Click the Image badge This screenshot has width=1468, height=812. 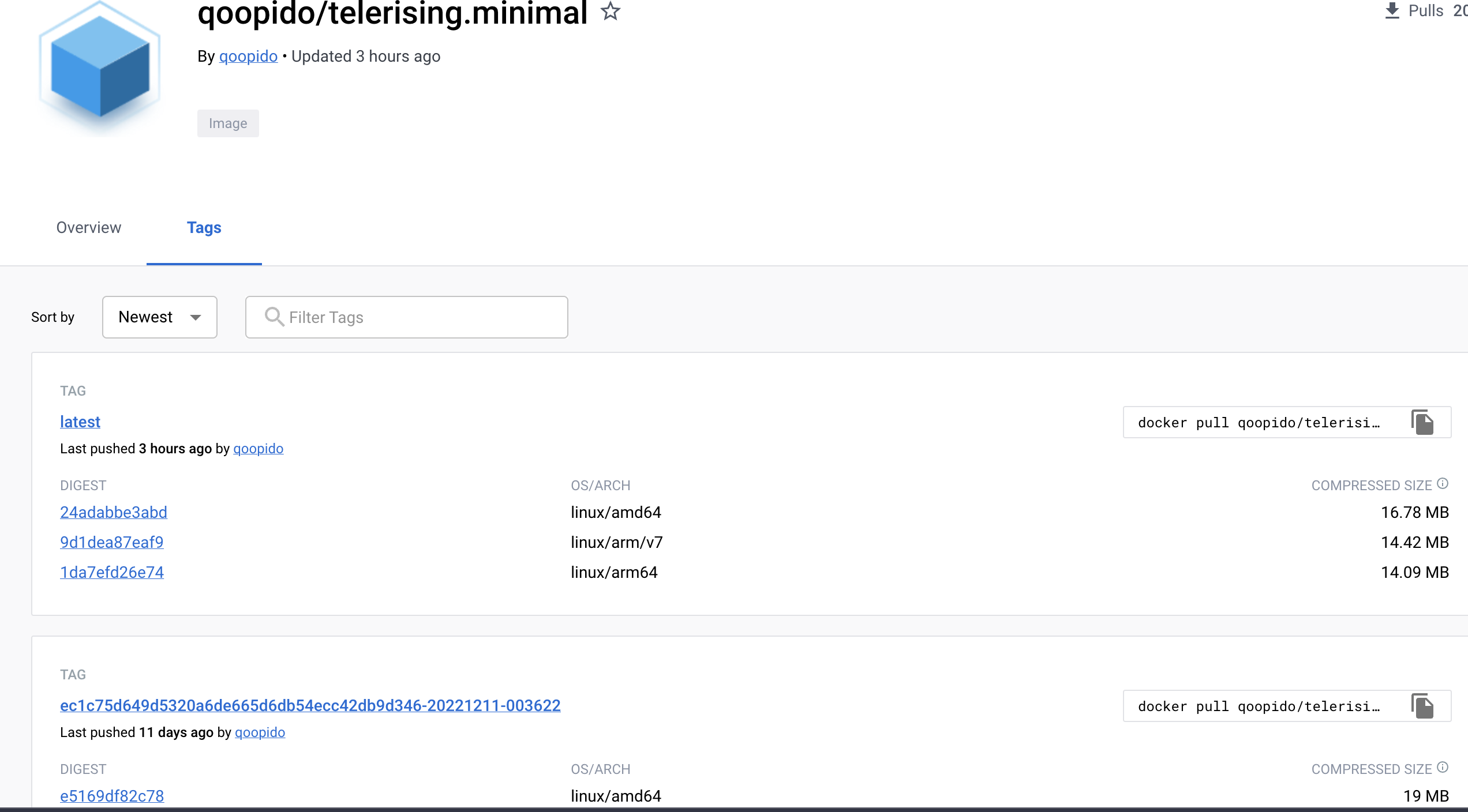[x=228, y=123]
